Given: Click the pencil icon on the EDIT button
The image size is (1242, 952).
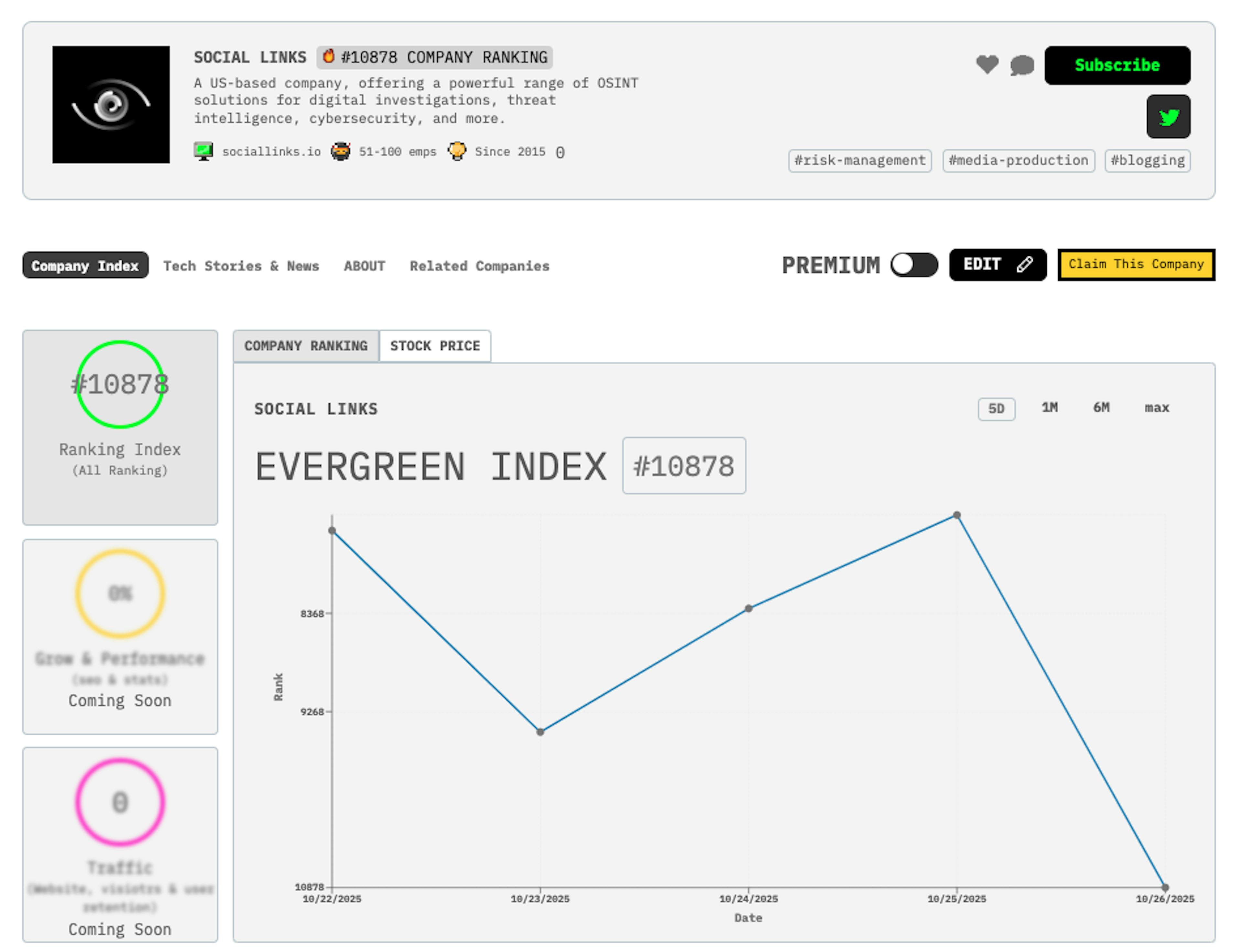Looking at the screenshot, I should (1024, 264).
